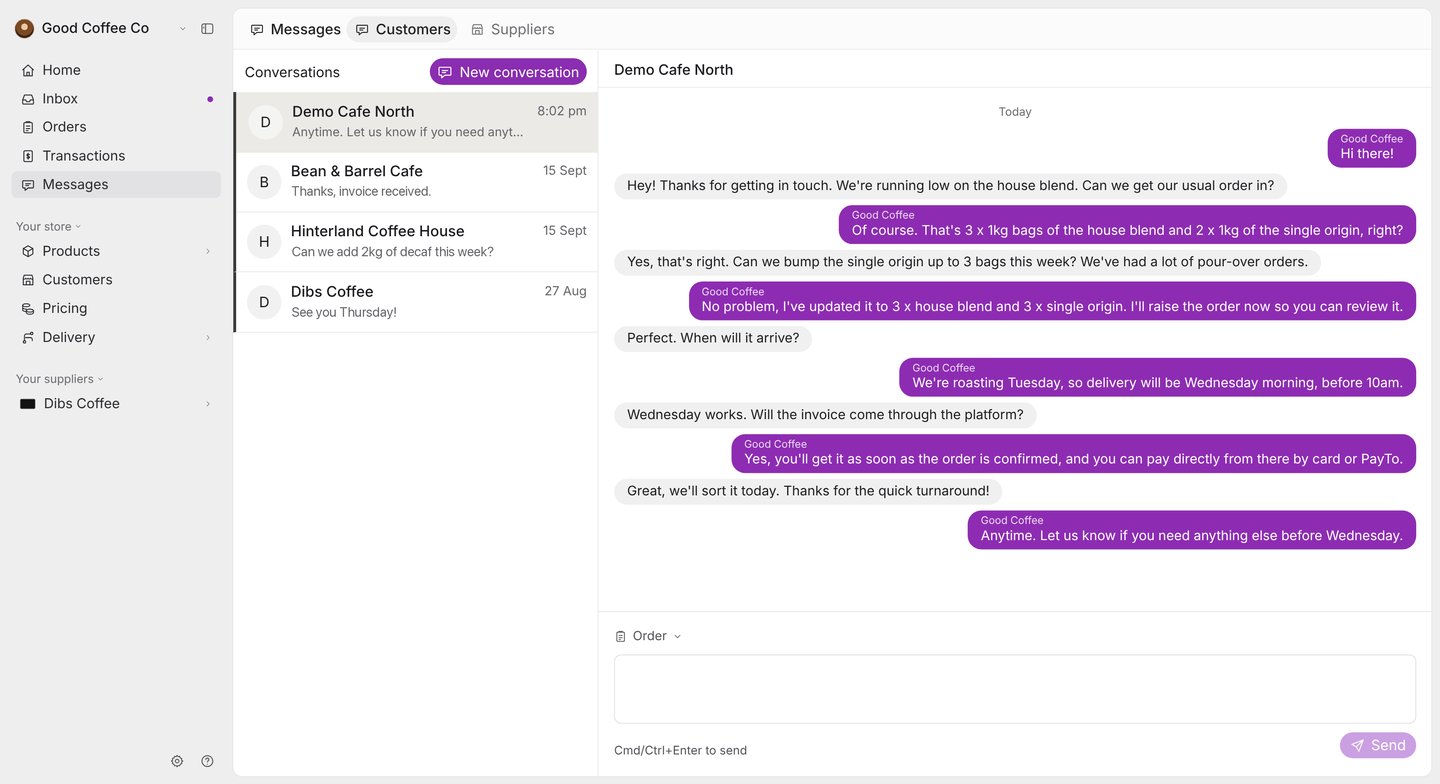
Task: Click the 'No problem, I've updated it' message
Action: [x=1052, y=301]
